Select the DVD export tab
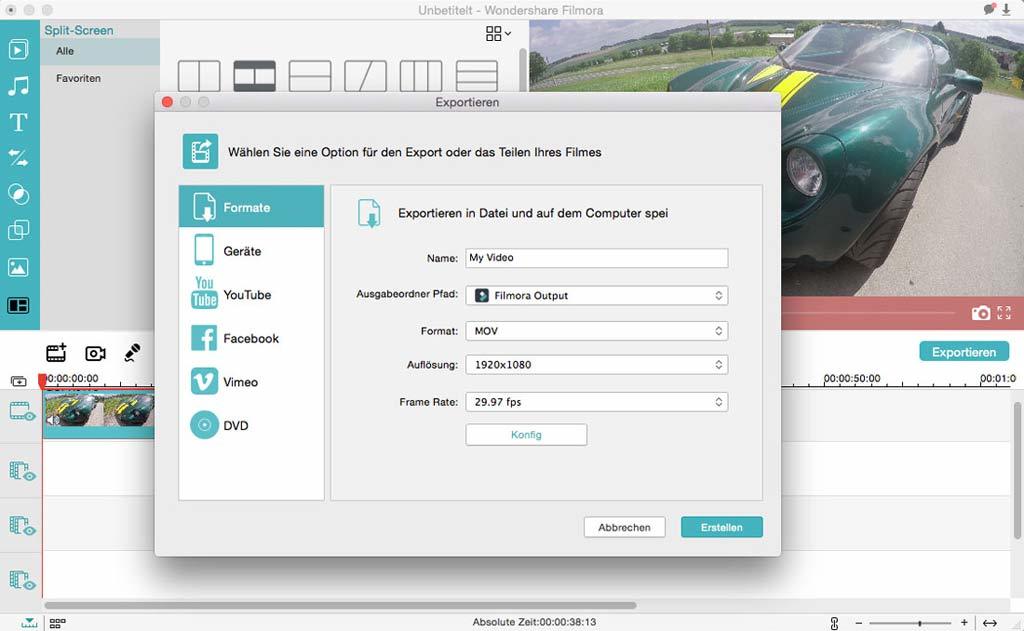The image size is (1024, 631). (251, 425)
